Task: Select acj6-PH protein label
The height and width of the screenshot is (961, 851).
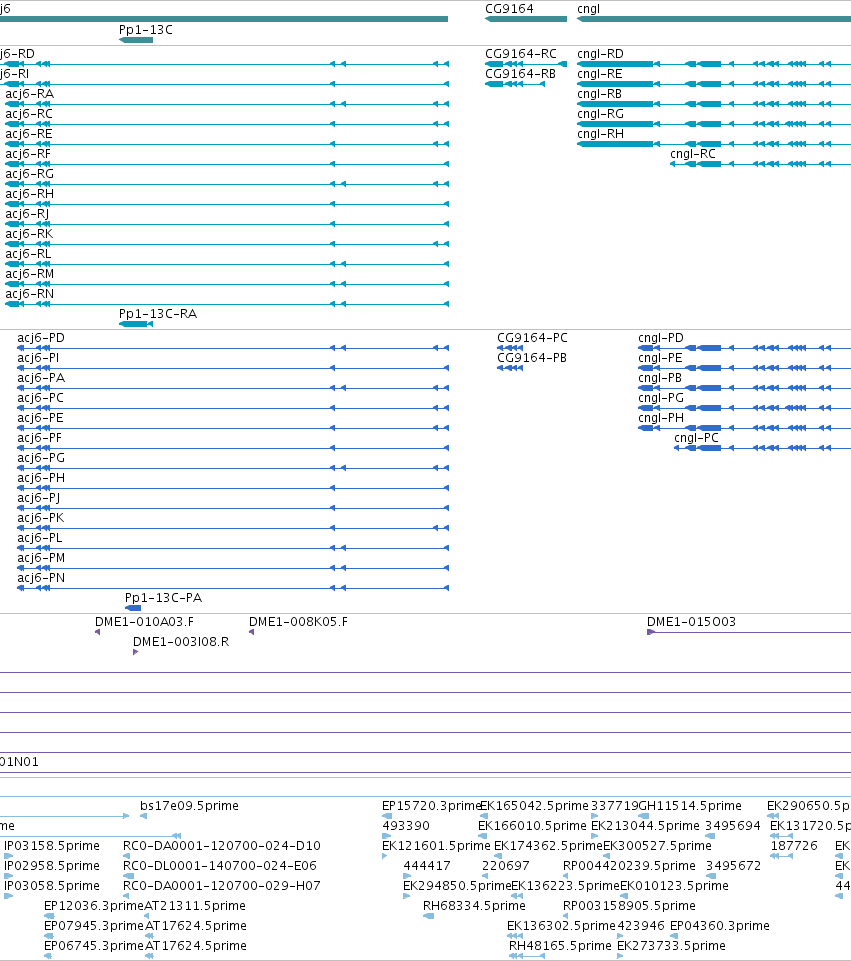Action: coord(41,478)
